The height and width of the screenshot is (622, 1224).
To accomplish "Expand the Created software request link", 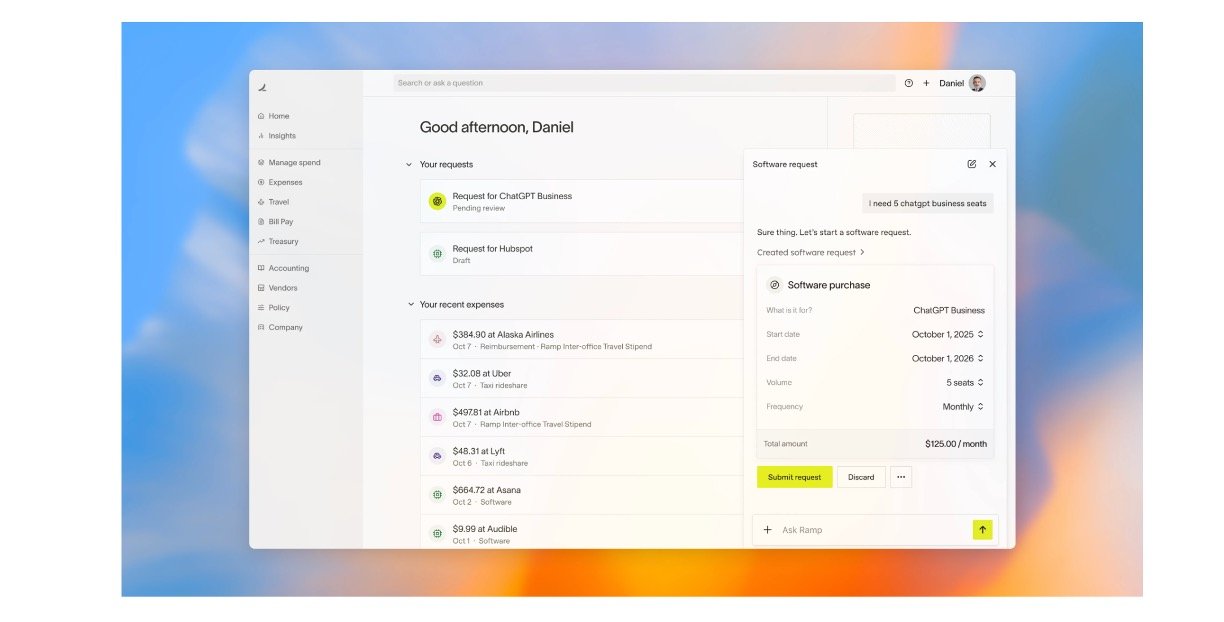I will (x=810, y=252).
